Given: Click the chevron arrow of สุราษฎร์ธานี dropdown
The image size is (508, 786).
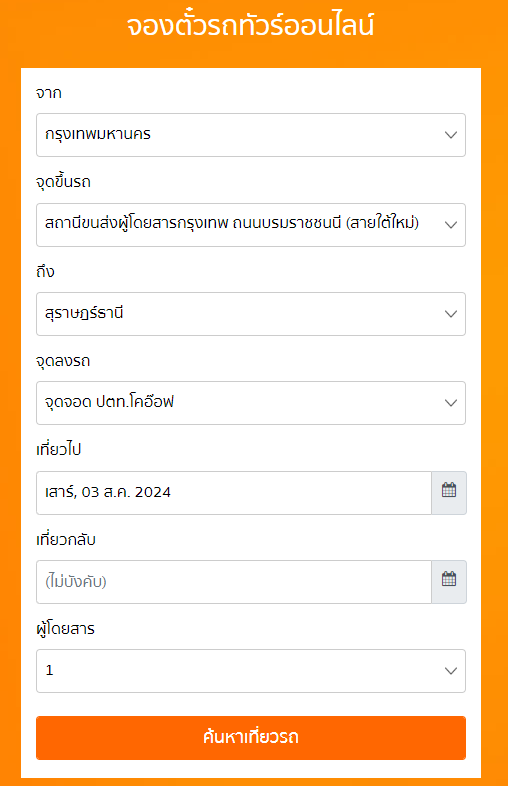Looking at the screenshot, I should [451, 314].
